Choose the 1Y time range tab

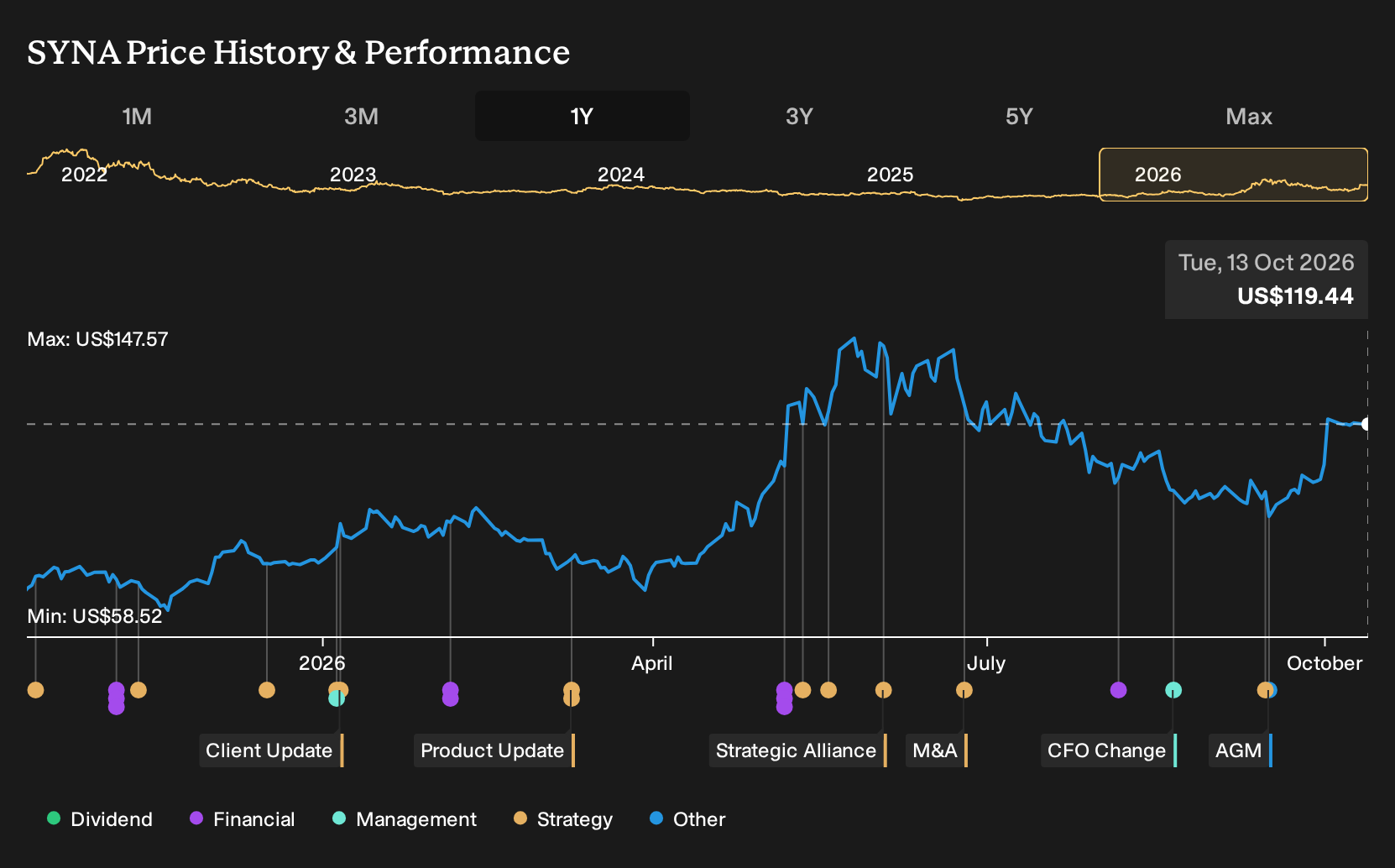(583, 116)
